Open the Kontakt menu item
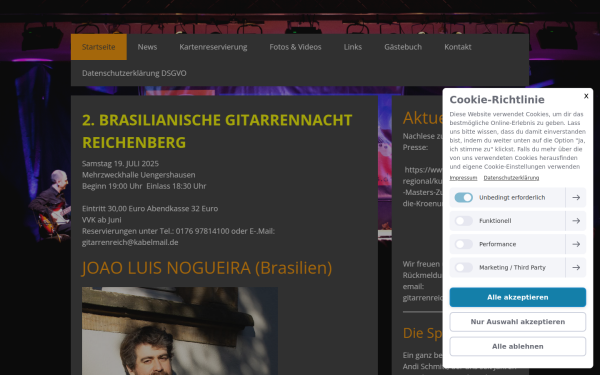This screenshot has height=375, width=600. pyautogui.click(x=458, y=47)
